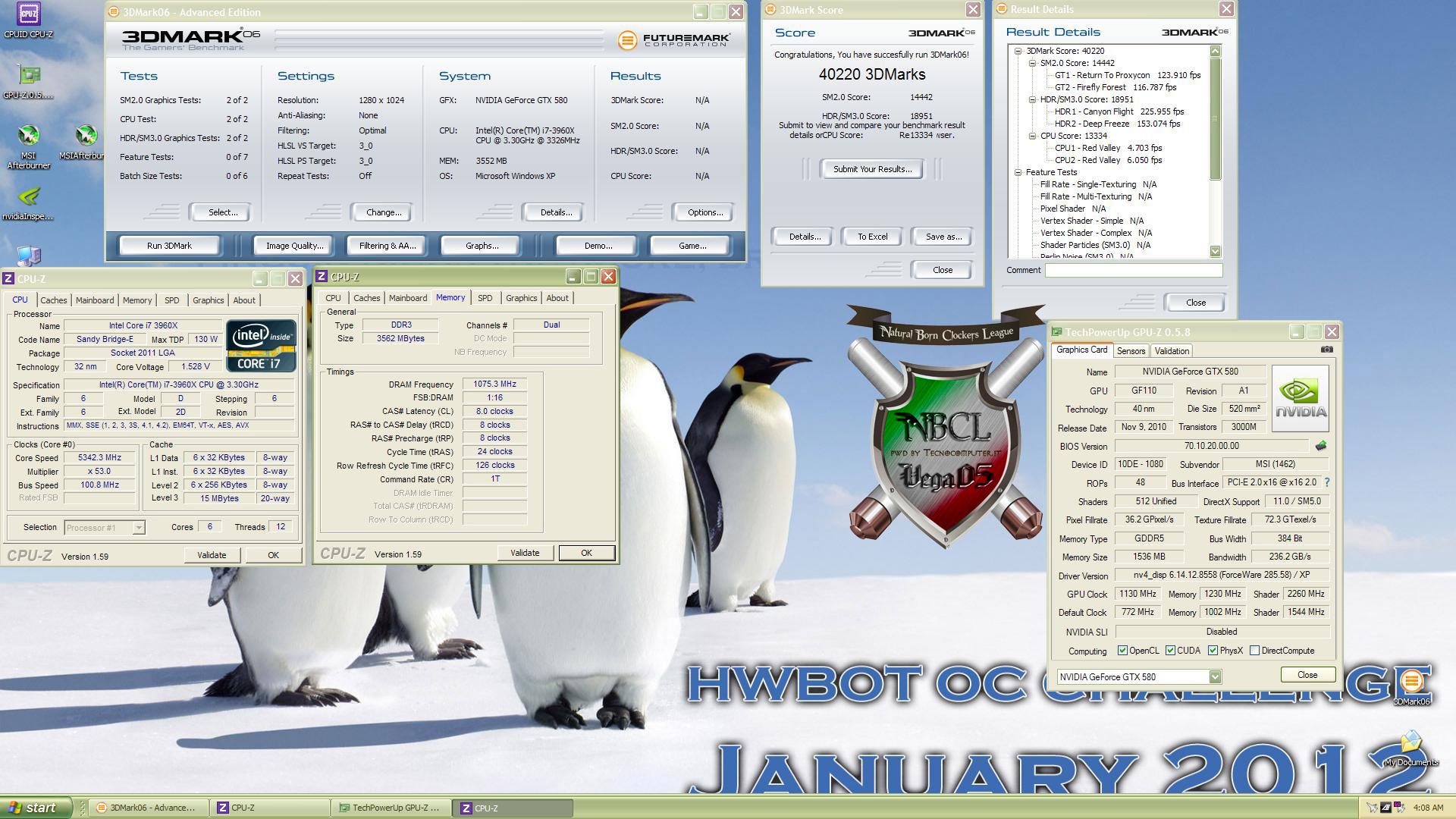Click the BIOS save icon in GPU-Z
Image resolution: width=1456 pixels, height=819 pixels.
[1321, 446]
